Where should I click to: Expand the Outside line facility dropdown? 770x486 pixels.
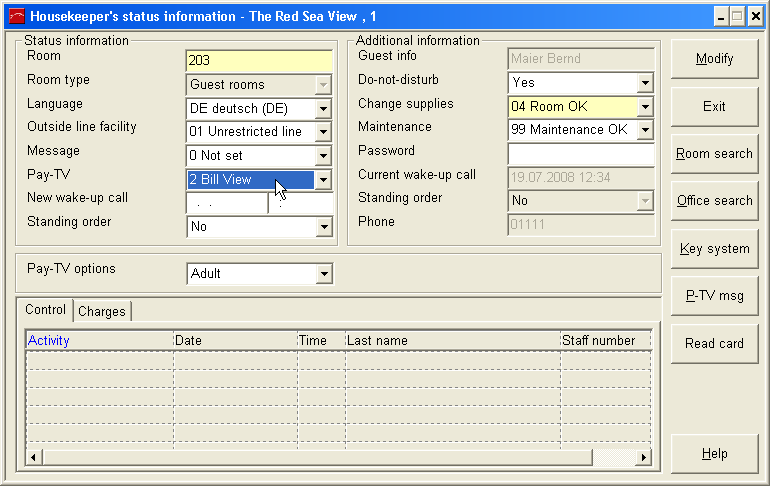pos(323,132)
